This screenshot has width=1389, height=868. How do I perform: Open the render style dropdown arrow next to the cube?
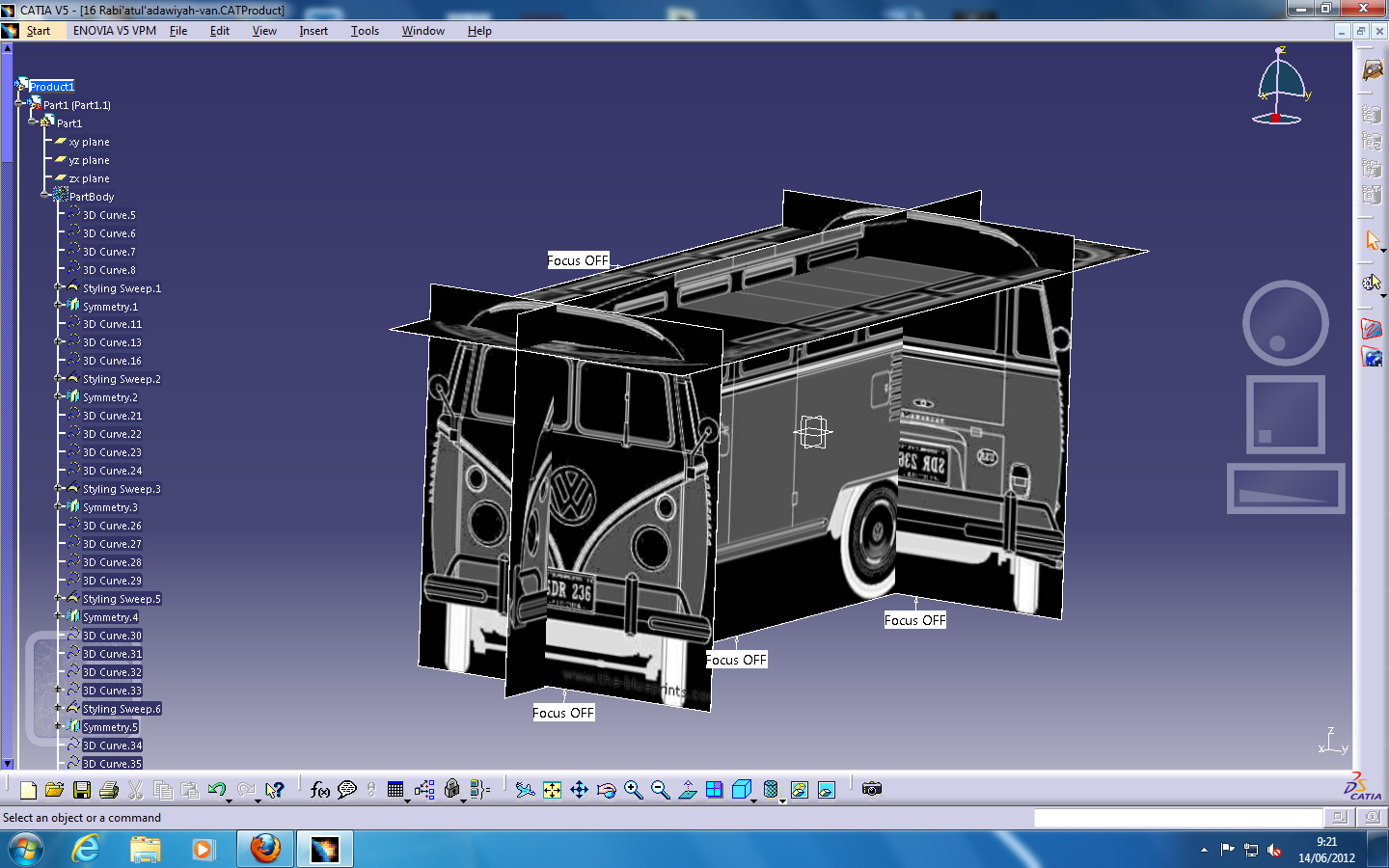click(x=753, y=800)
